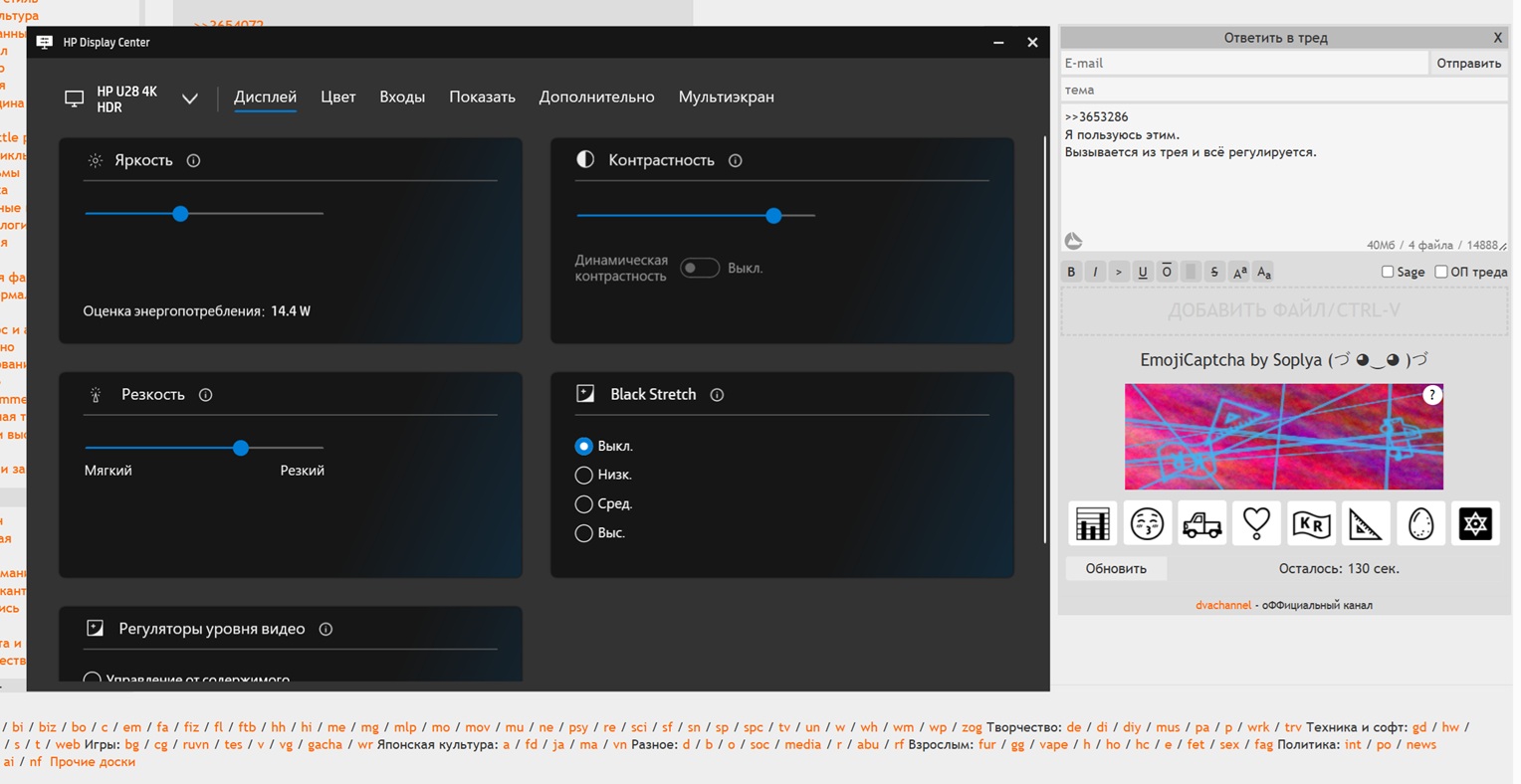This screenshot has width=1521, height=784.
Task: Show the info icon next to Контрастность
Action: pyautogui.click(x=735, y=160)
